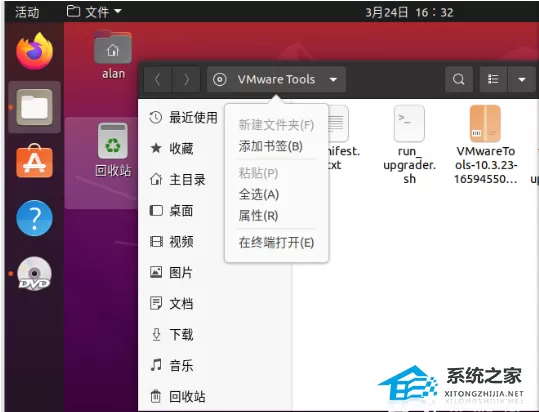The height and width of the screenshot is (412, 539).
Task: Click the search magnifier in Files toolbar
Action: pyautogui.click(x=459, y=79)
